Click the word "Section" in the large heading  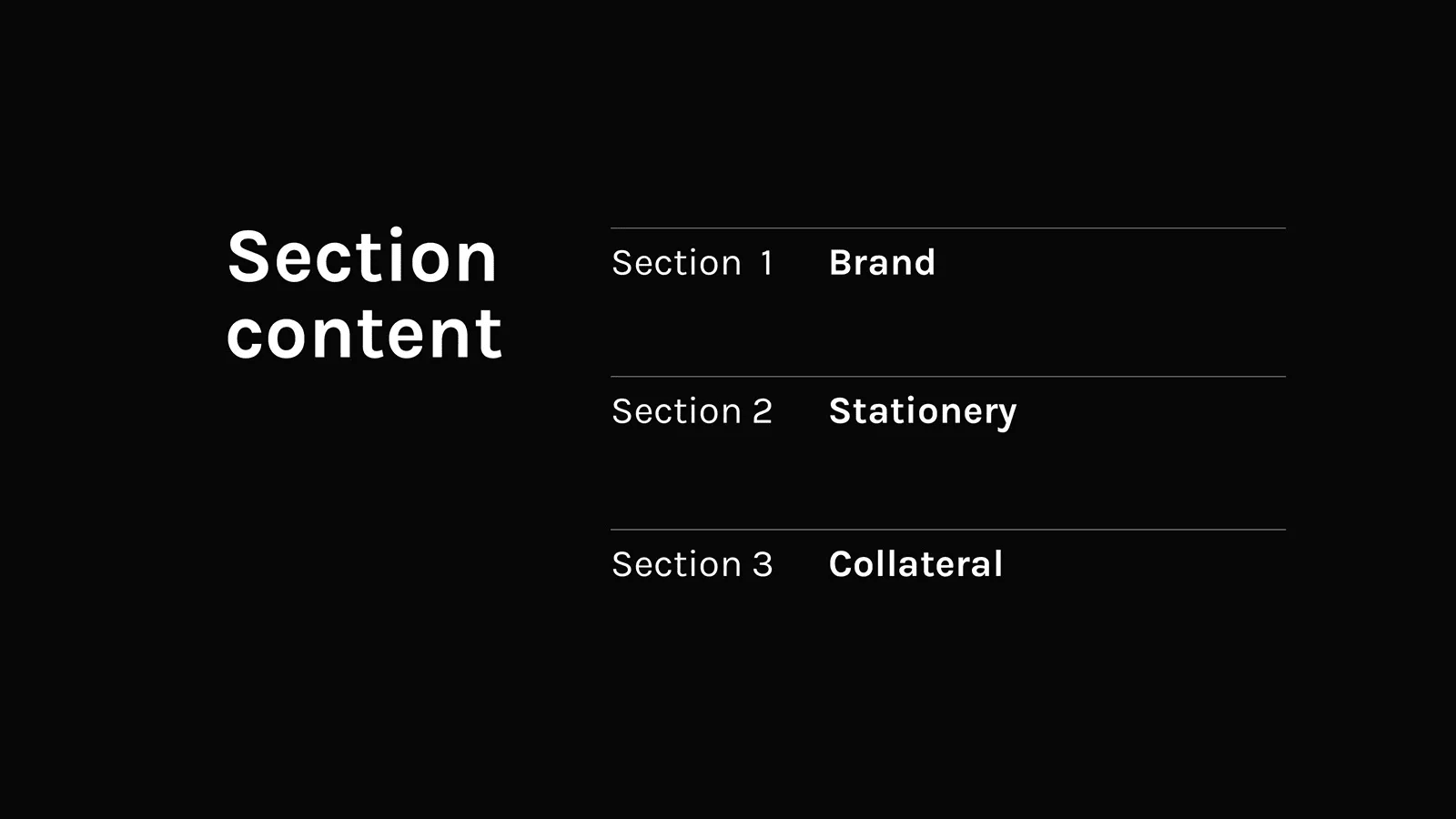(x=362, y=257)
